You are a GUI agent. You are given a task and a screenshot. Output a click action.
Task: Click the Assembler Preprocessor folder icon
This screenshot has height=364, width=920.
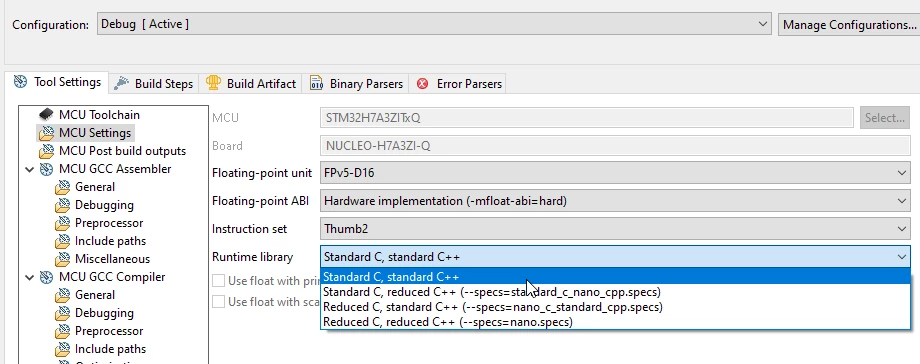62,223
